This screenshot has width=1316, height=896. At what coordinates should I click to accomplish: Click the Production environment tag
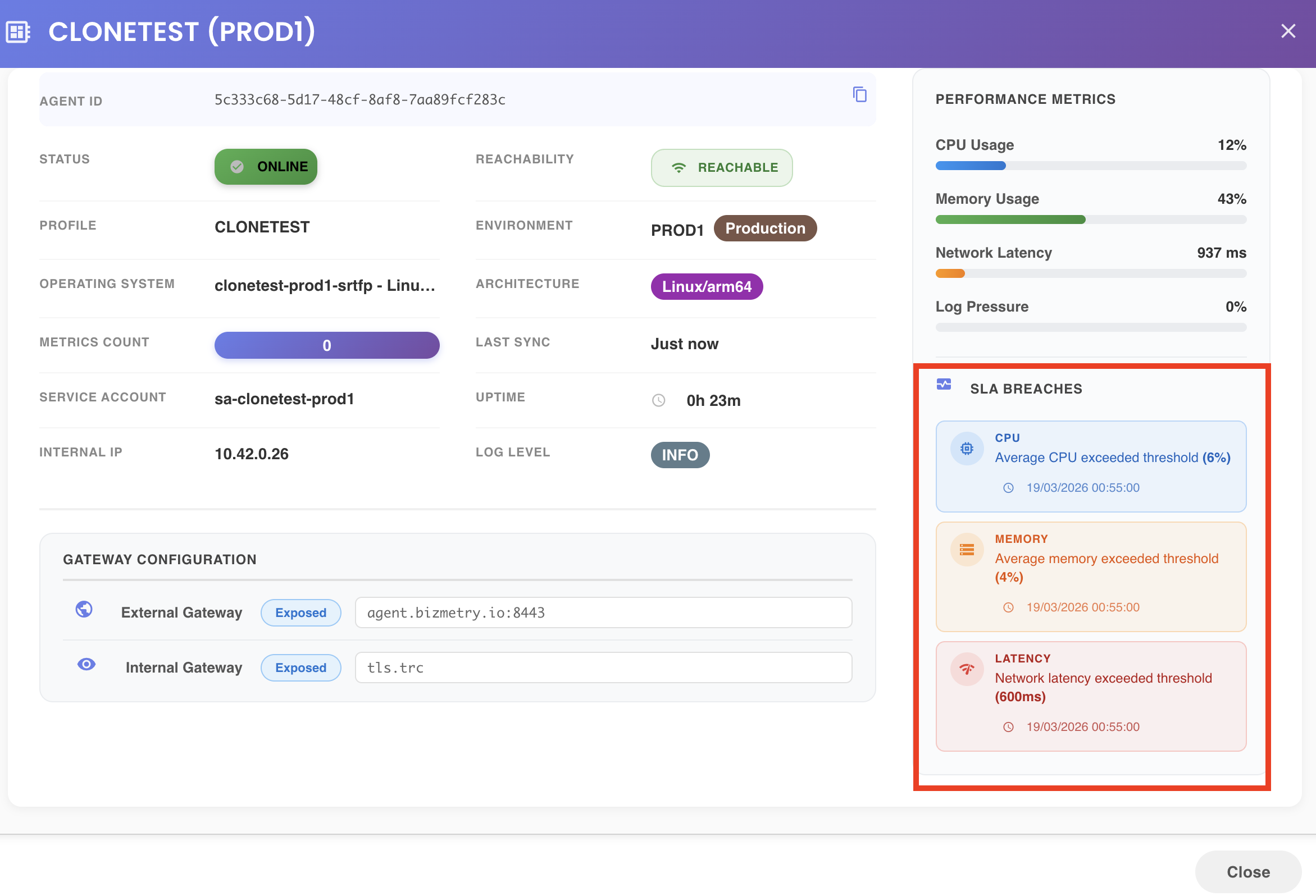[765, 228]
